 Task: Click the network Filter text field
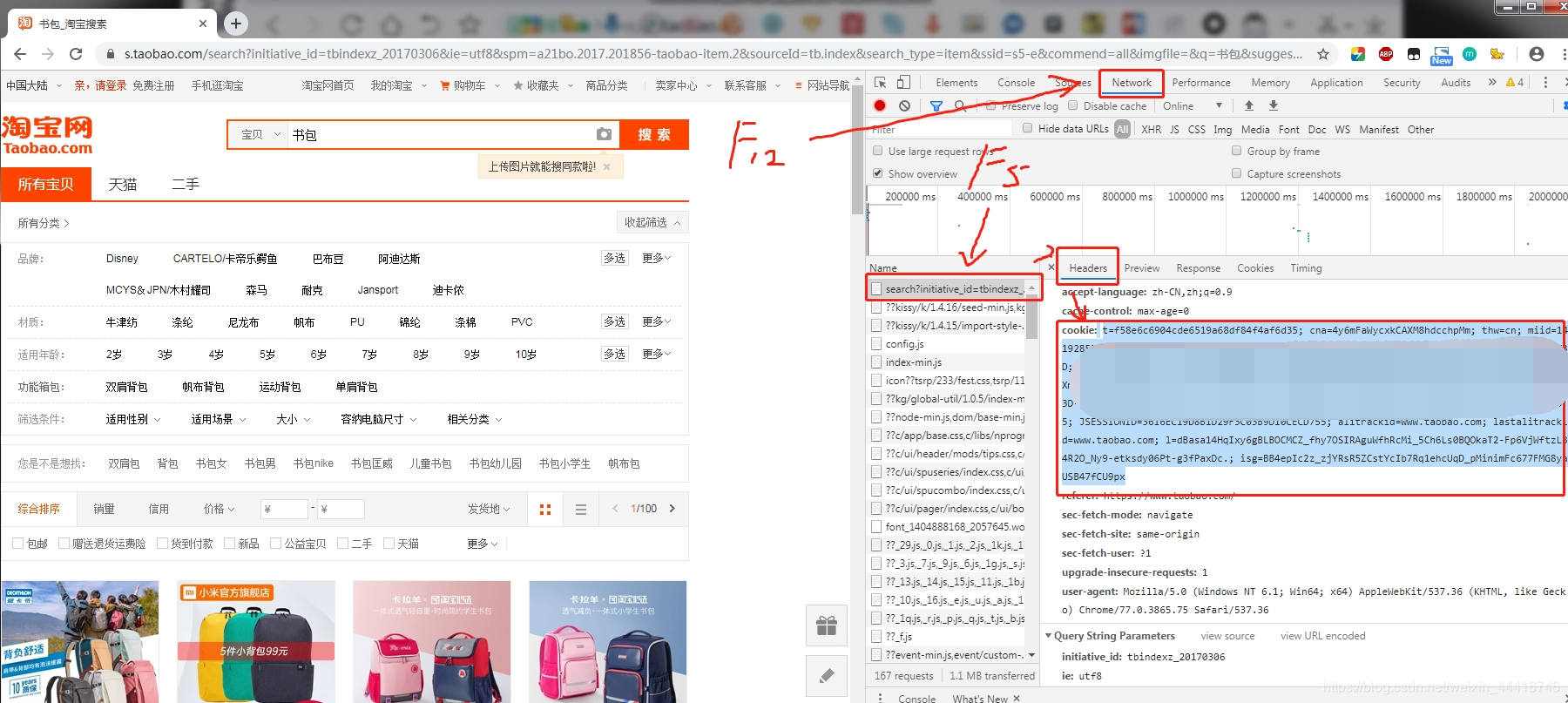pos(941,129)
